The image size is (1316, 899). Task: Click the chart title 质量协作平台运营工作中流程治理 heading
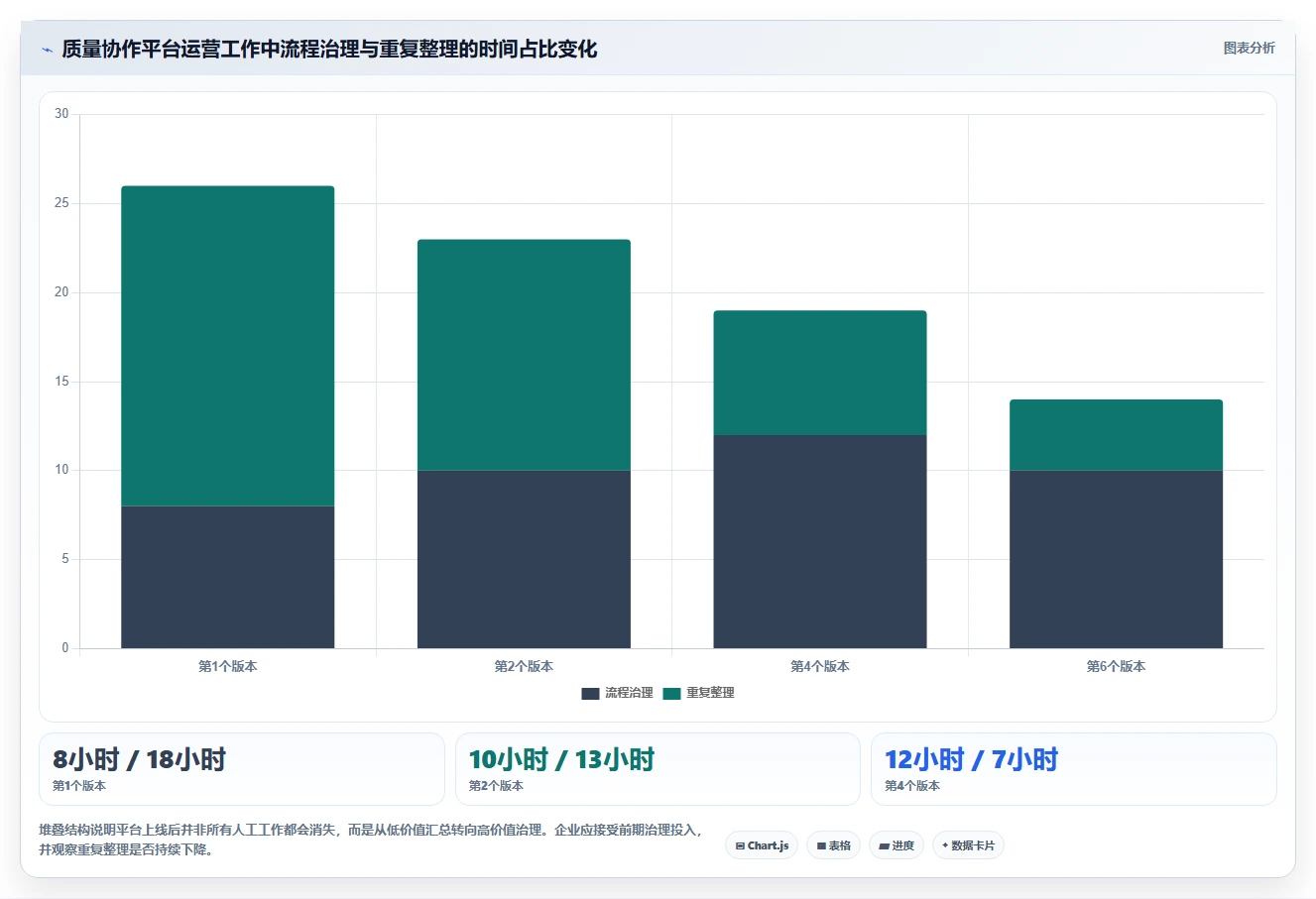click(x=329, y=49)
